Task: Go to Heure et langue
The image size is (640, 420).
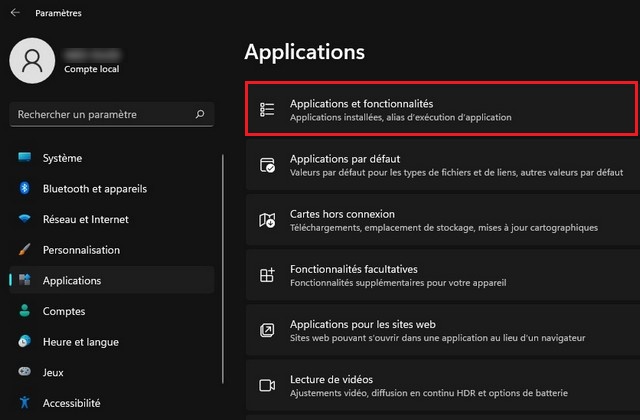Action: click(x=112, y=342)
